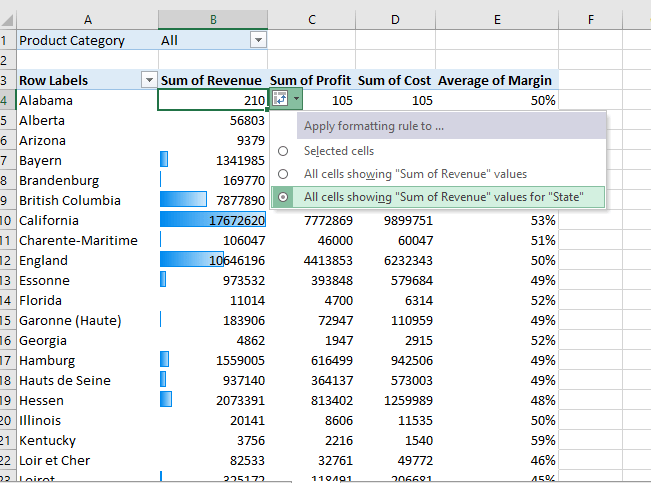651x483 pixels.
Task: Click the Sum of Profit header cell
Action: click(x=312, y=80)
